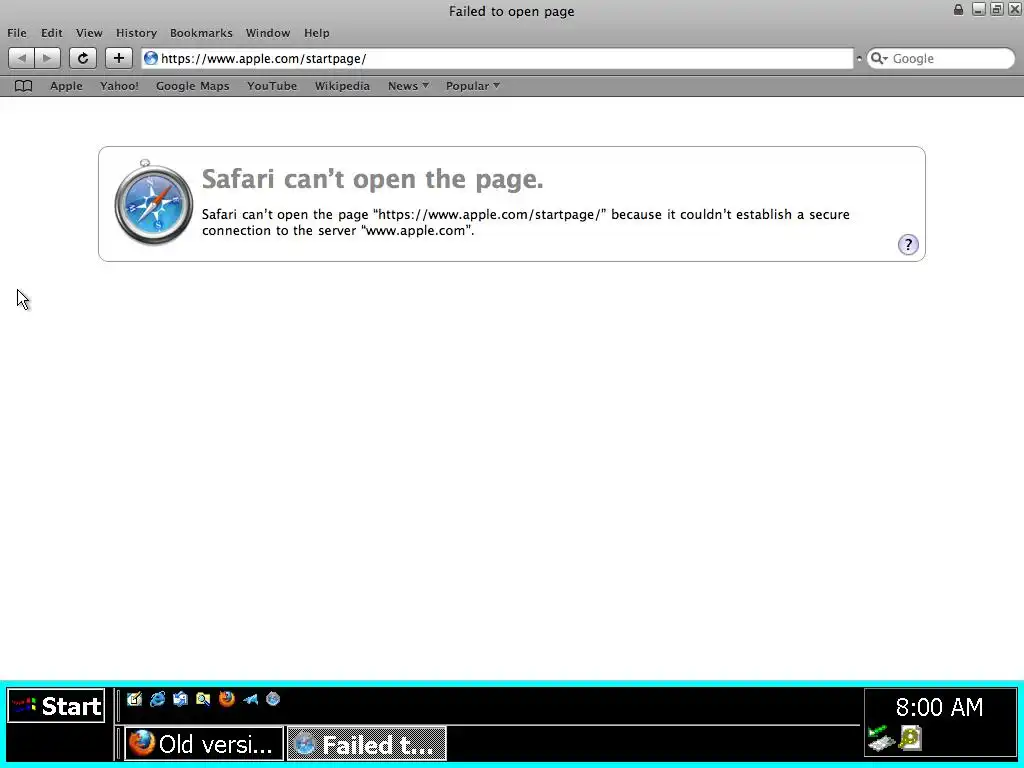The width and height of the screenshot is (1024, 768).
Task: Restore down the Safari window
Action: pos(997,9)
